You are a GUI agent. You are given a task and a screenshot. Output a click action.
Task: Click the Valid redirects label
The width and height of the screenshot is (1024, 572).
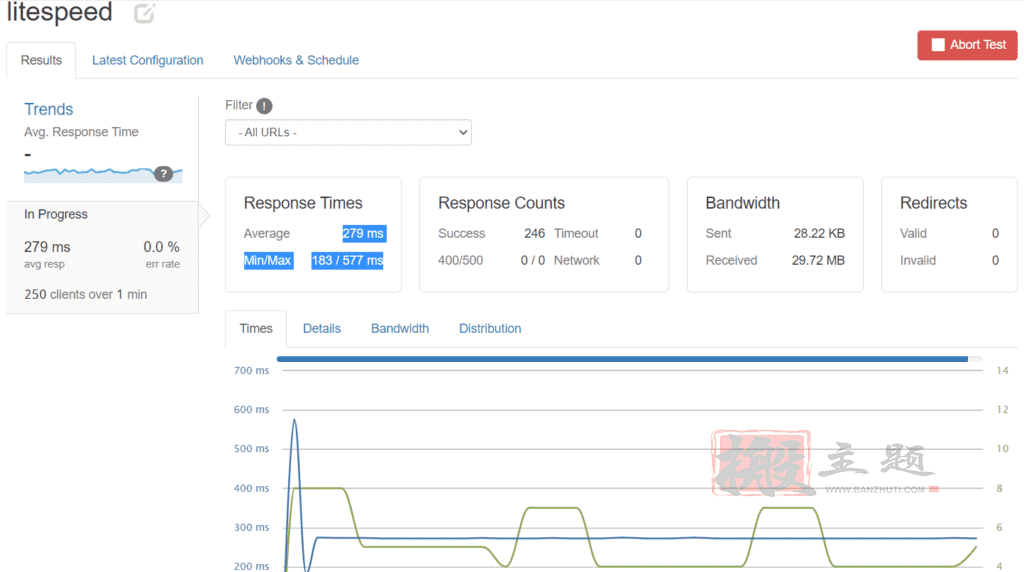click(913, 234)
